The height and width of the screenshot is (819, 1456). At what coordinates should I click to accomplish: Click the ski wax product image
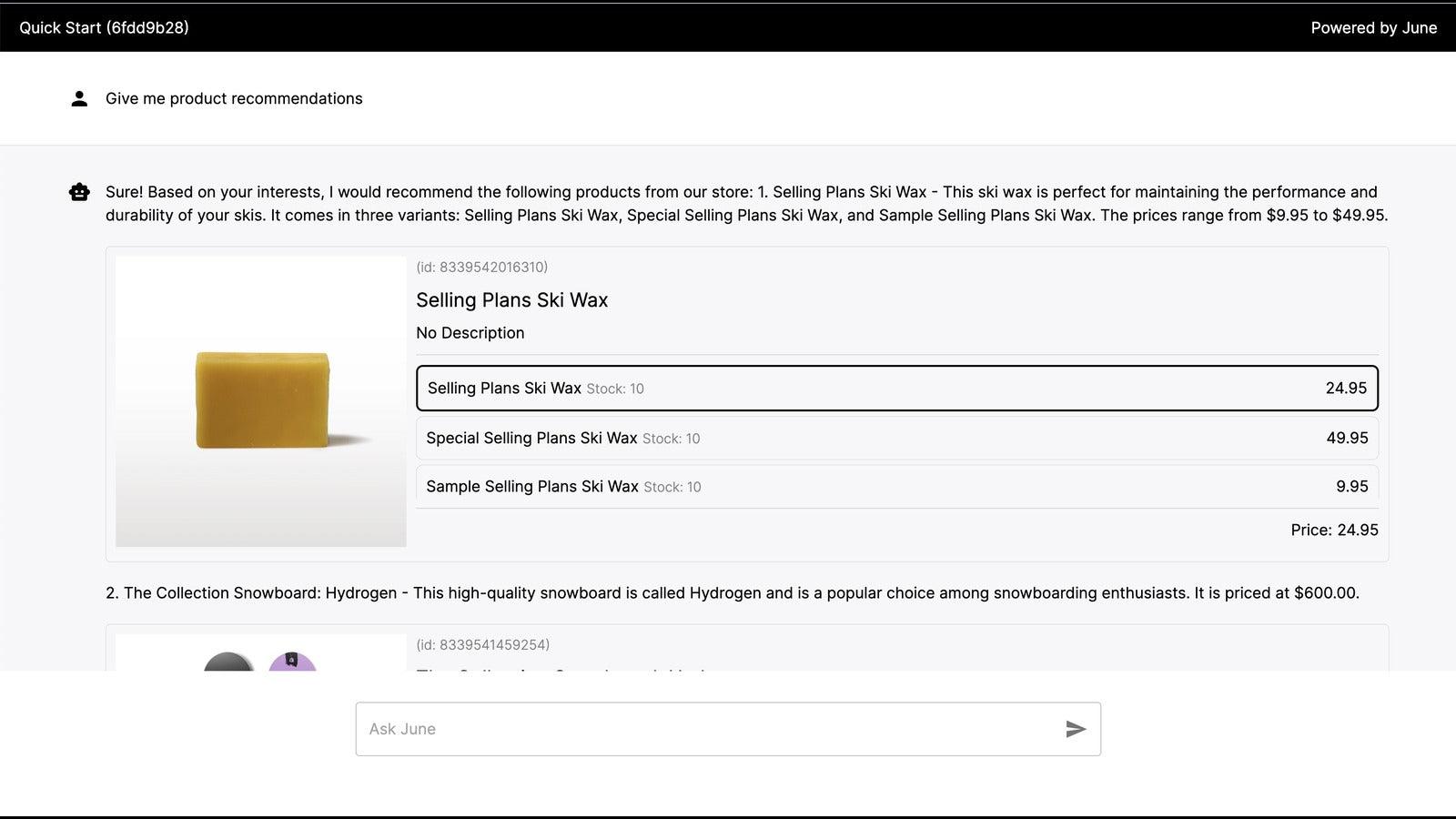coord(260,401)
